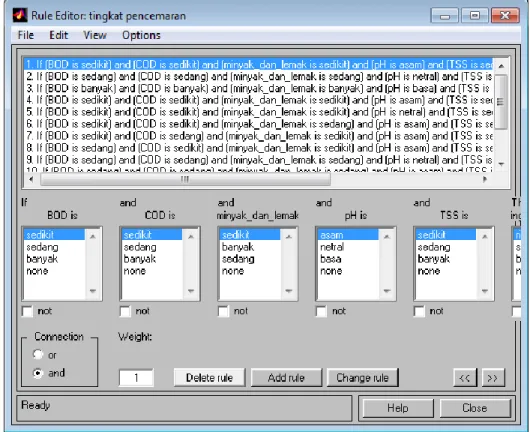Click the Weight input field
Screen dimensions: 530x432
136,378
